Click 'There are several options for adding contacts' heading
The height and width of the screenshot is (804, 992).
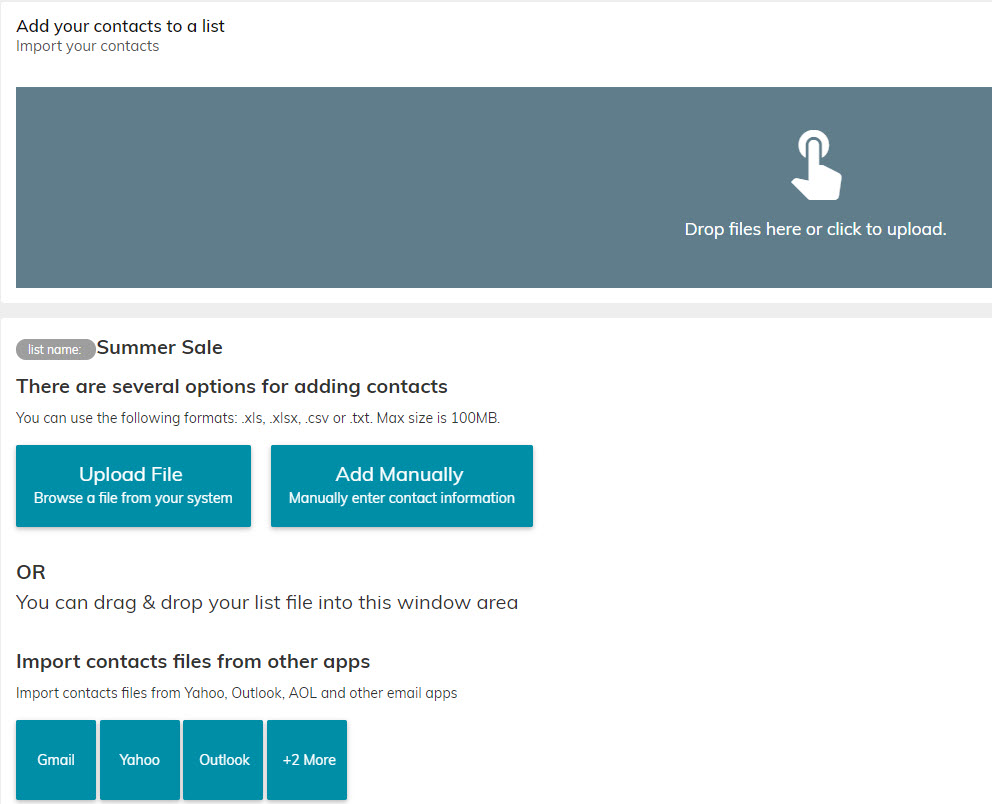[x=231, y=386]
